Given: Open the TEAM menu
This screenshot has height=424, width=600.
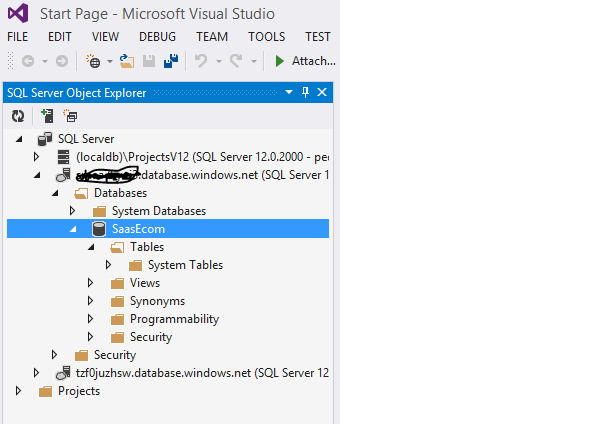Looking at the screenshot, I should 212,37.
